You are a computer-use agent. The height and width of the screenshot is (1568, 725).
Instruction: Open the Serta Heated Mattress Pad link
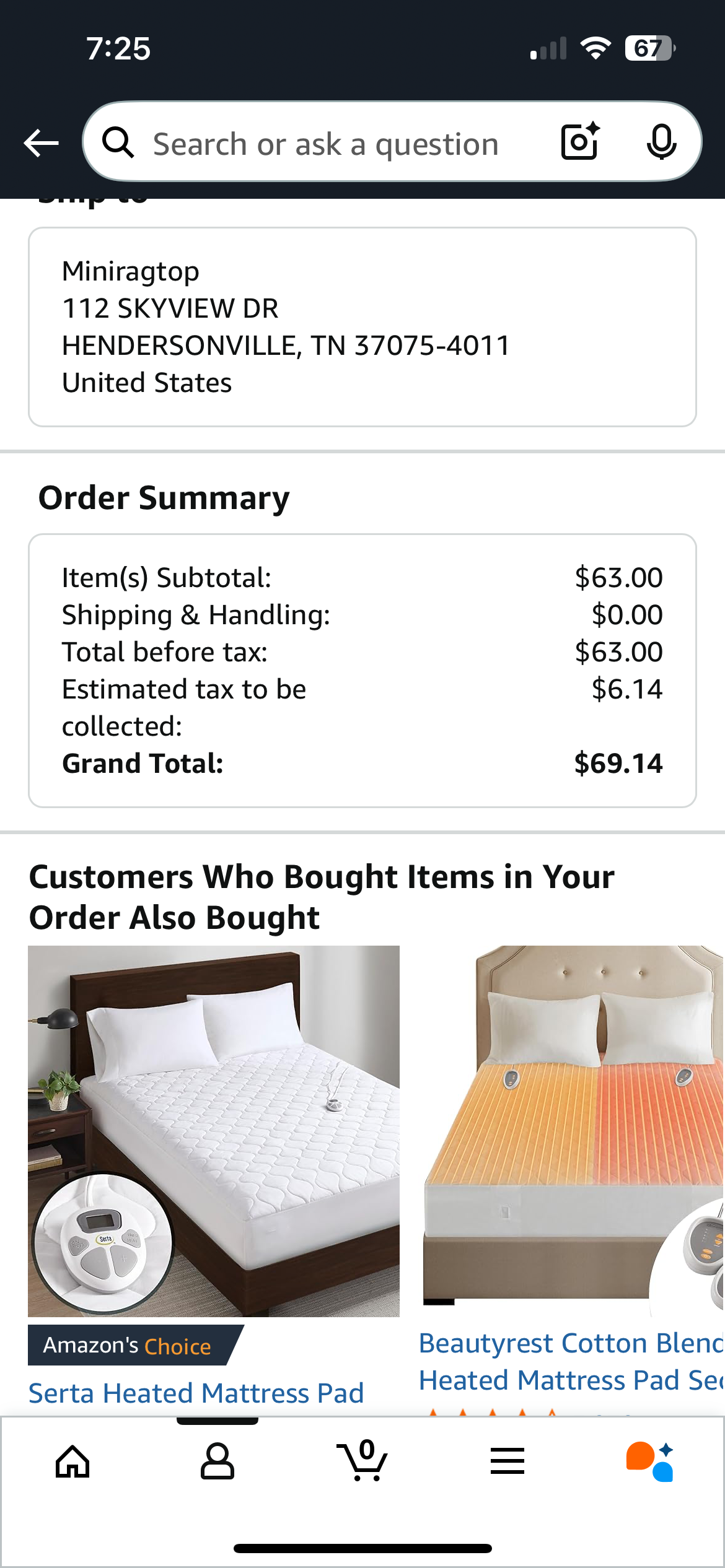point(196,1393)
